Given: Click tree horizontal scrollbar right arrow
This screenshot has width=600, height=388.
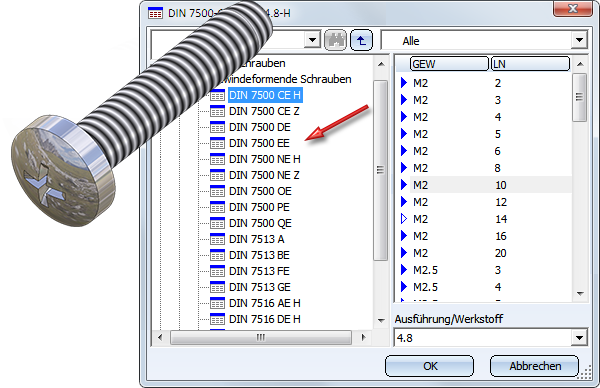Looking at the screenshot, I should point(364,337).
